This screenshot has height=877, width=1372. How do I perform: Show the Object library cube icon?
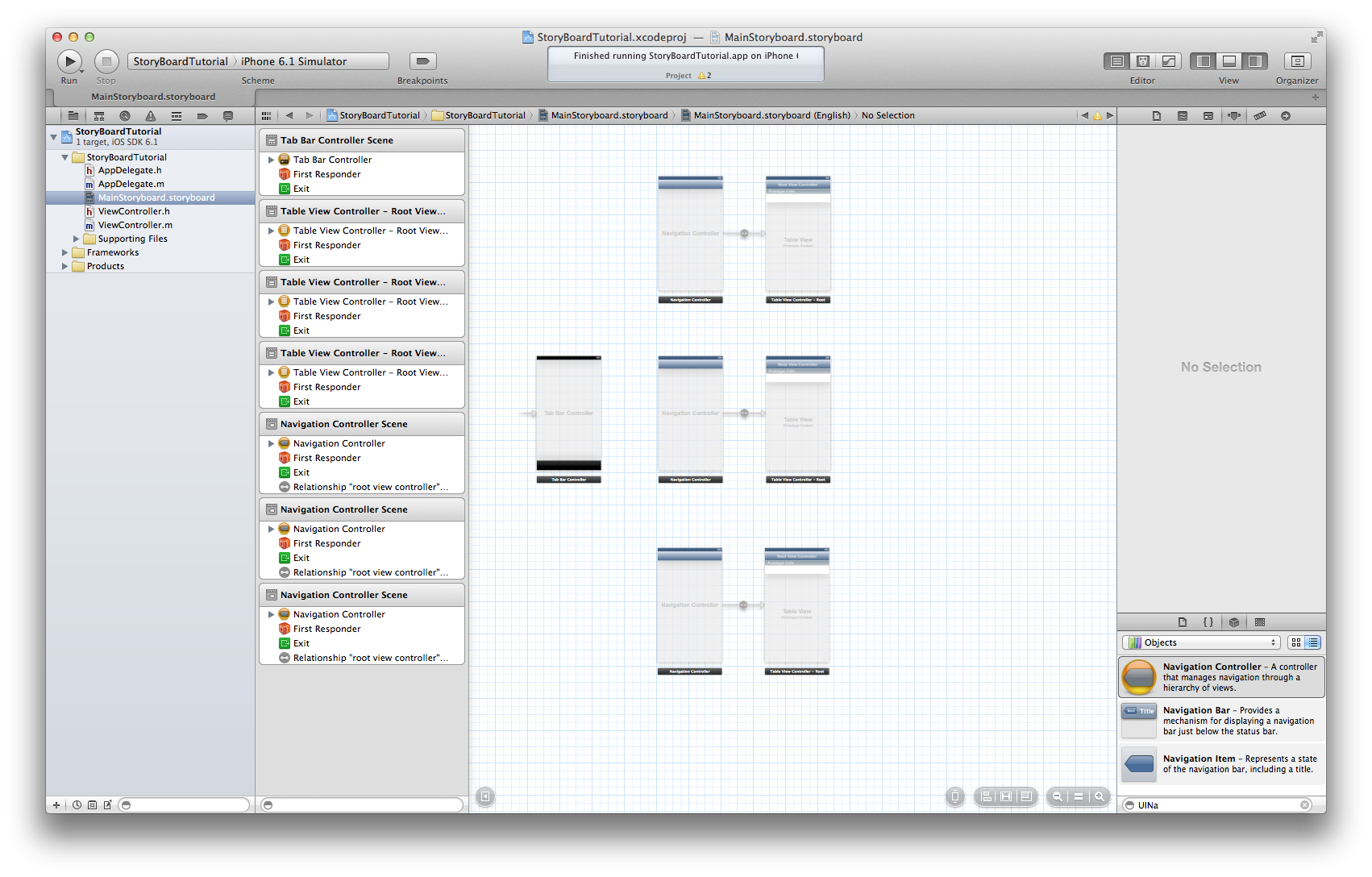pyautogui.click(x=1233, y=622)
